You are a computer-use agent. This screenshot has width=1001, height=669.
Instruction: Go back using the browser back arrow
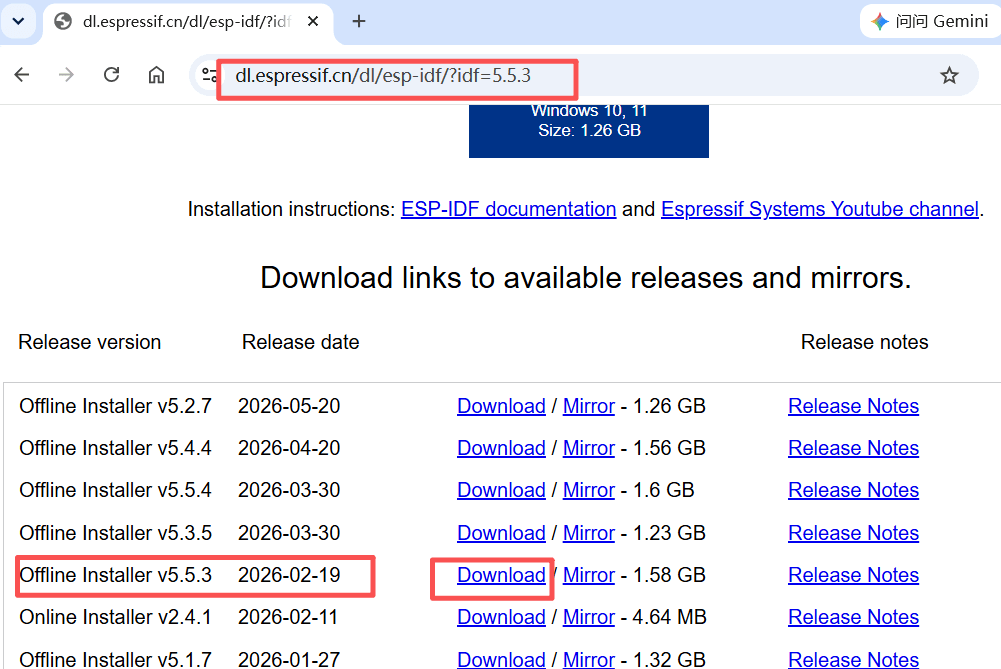(22, 75)
